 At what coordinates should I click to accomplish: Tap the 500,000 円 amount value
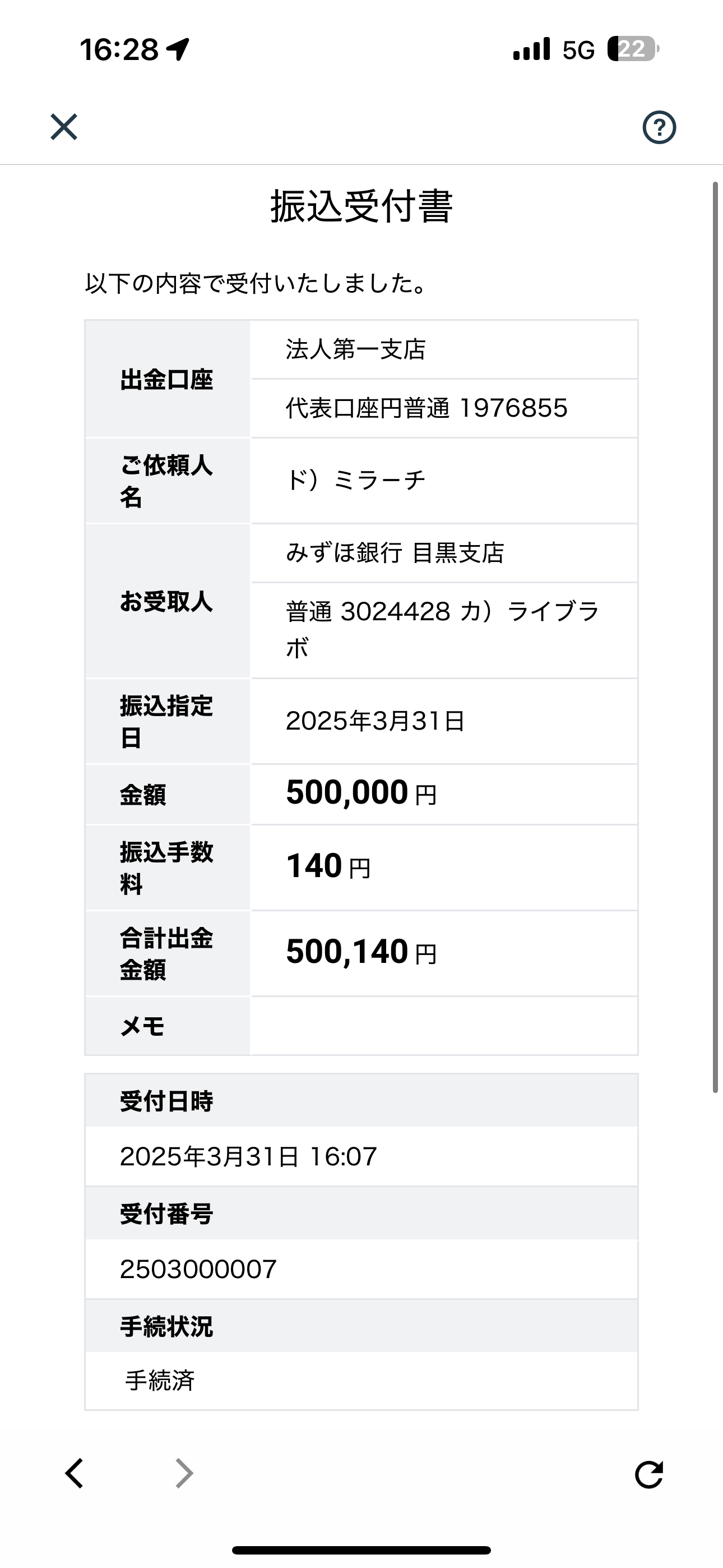click(361, 794)
